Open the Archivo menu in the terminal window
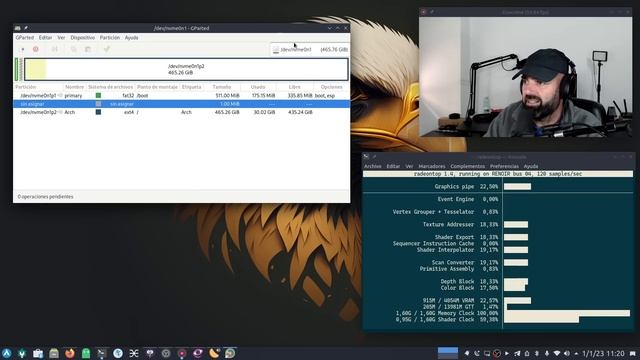The width and height of the screenshot is (640, 360). (x=372, y=166)
